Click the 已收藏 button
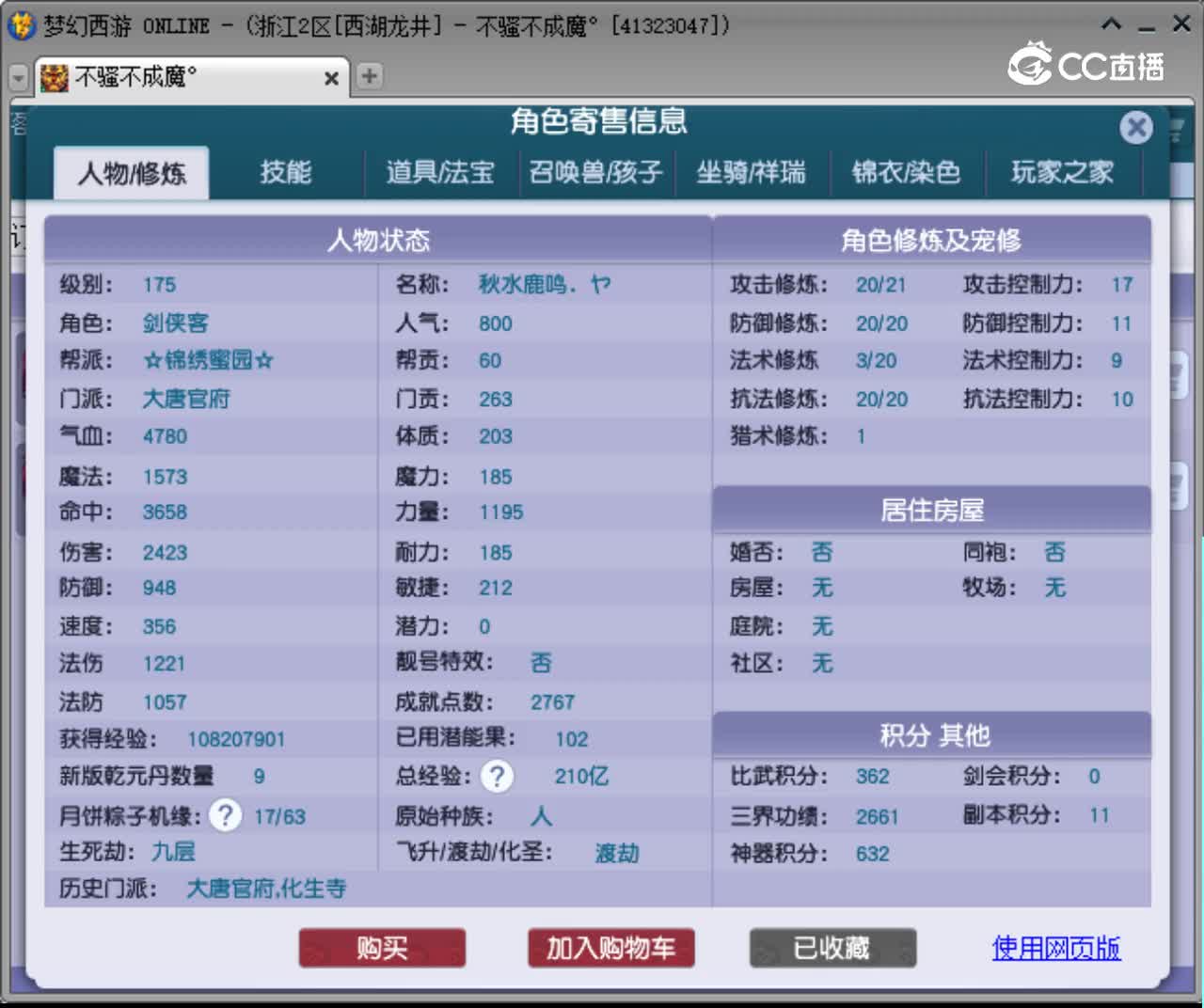The height and width of the screenshot is (1008, 1204). point(832,948)
